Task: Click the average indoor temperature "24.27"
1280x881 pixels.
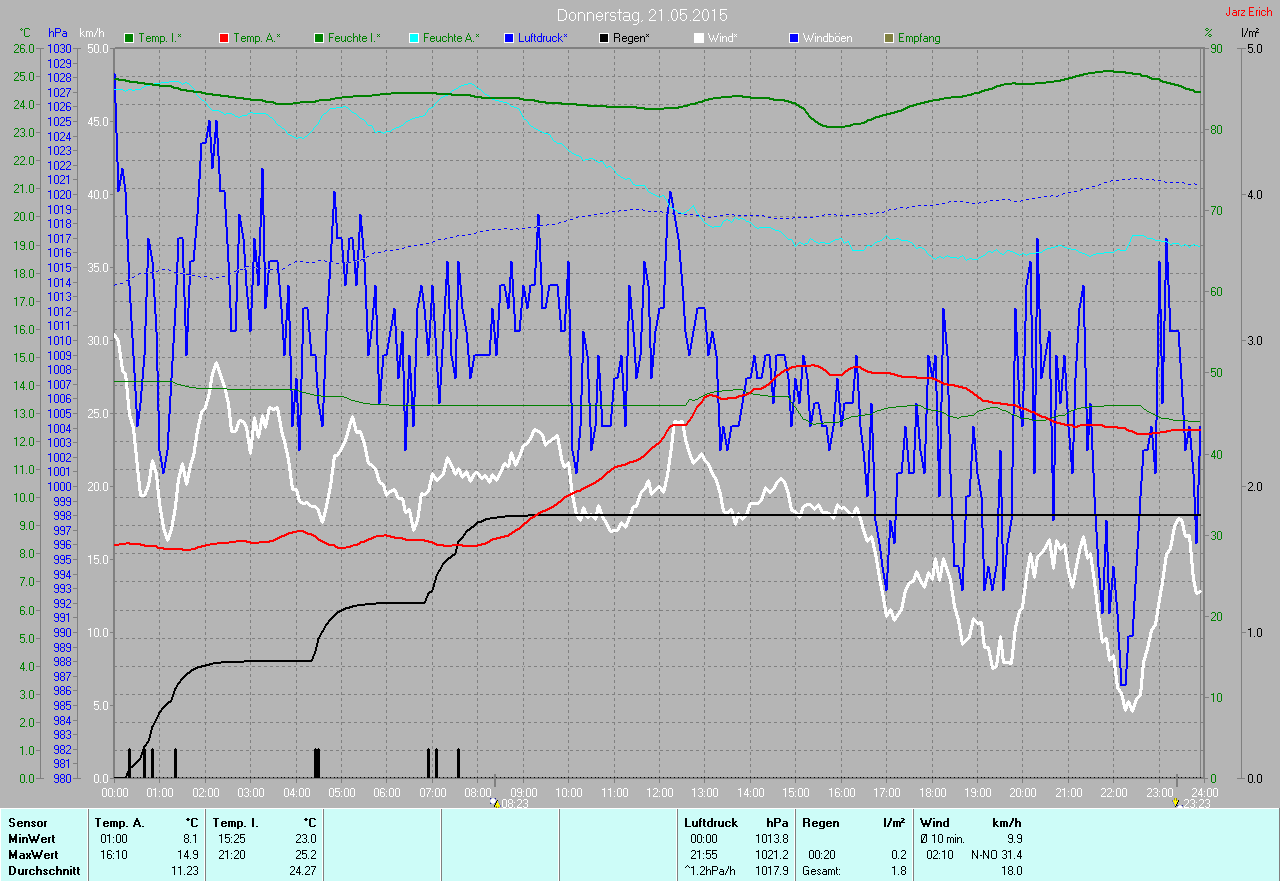Action: tap(302, 870)
